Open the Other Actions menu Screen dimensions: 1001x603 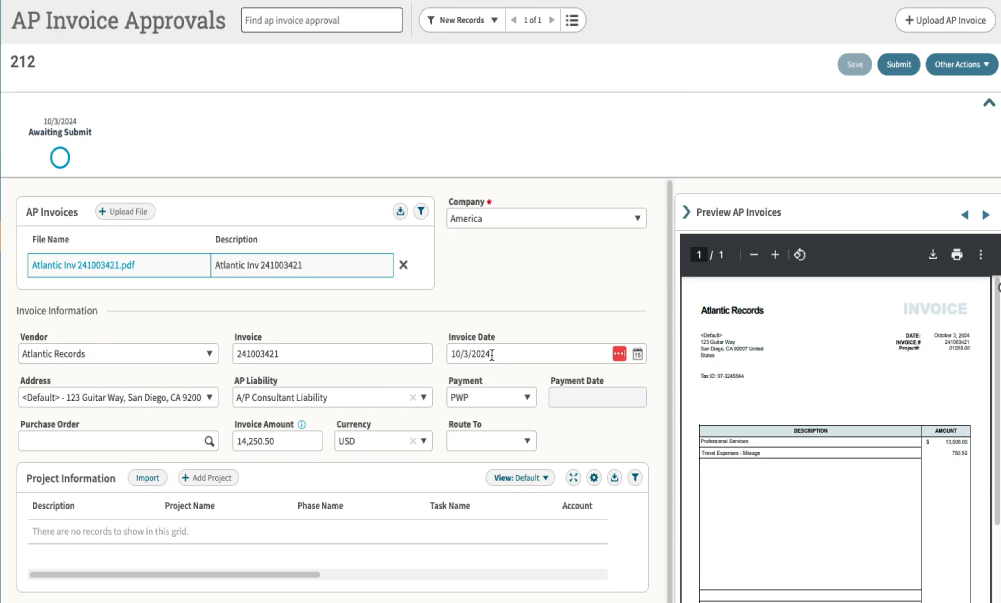(x=961, y=65)
